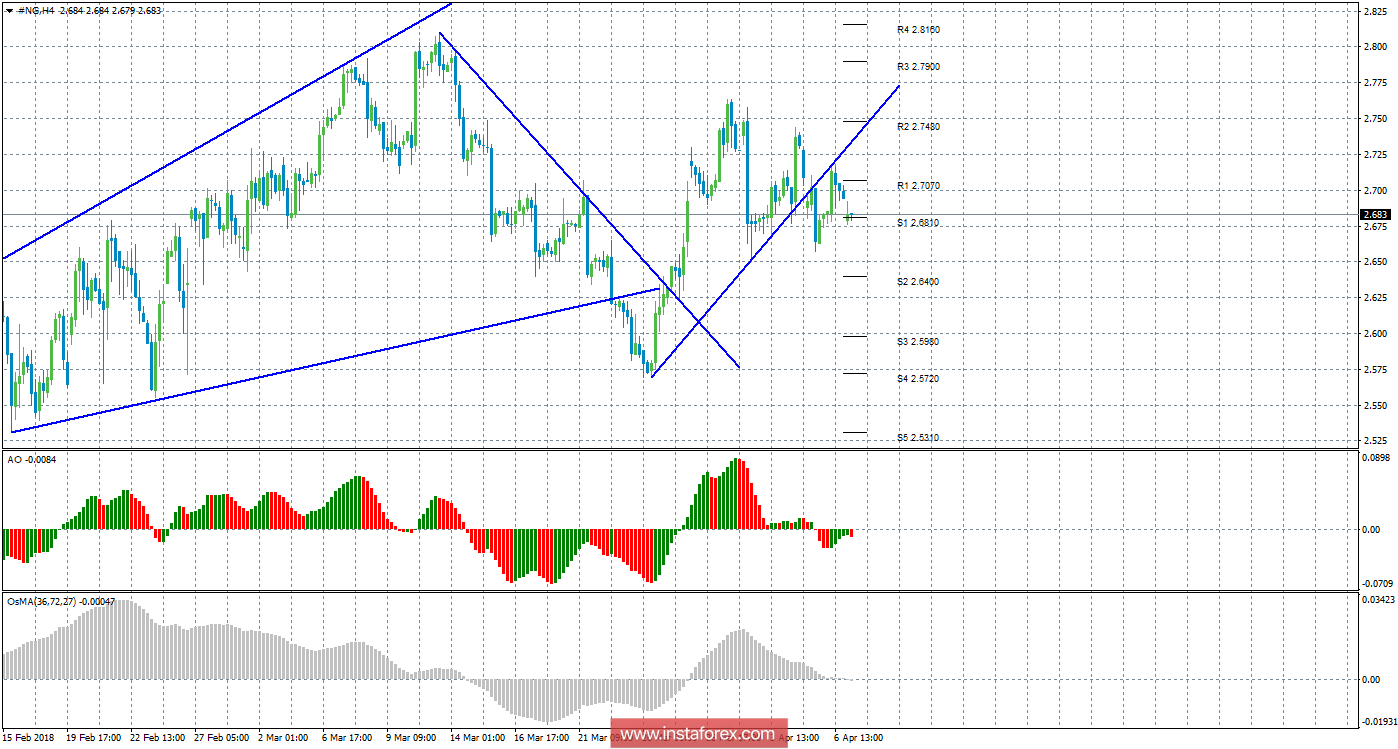
Task: Select the 6 Apr 13:00 time label
Action: point(857,738)
